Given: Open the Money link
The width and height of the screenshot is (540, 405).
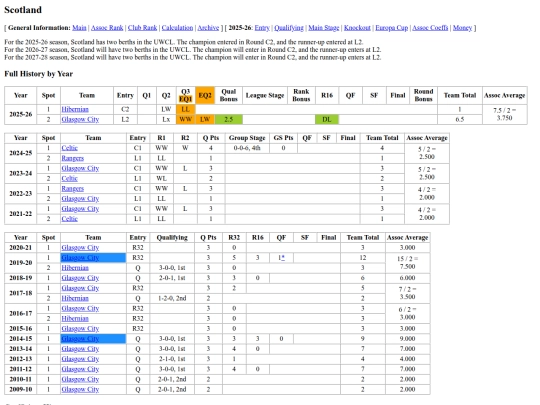Looking at the screenshot, I should [462, 28].
